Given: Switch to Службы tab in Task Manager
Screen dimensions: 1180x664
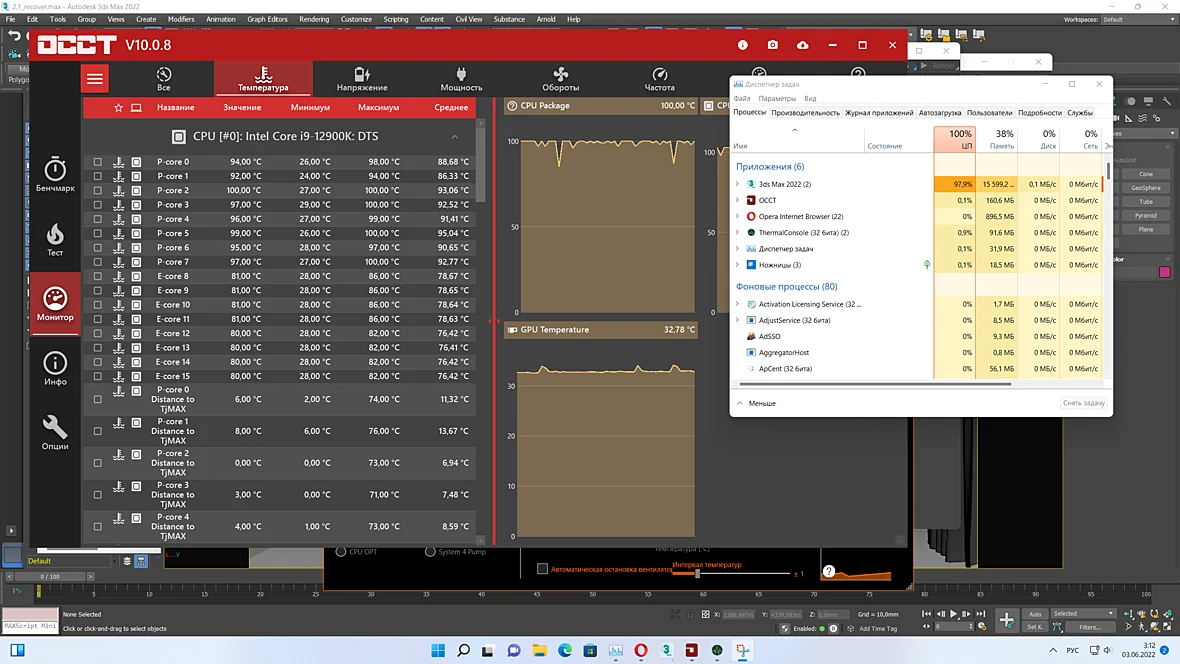Looking at the screenshot, I should (x=1080, y=113).
